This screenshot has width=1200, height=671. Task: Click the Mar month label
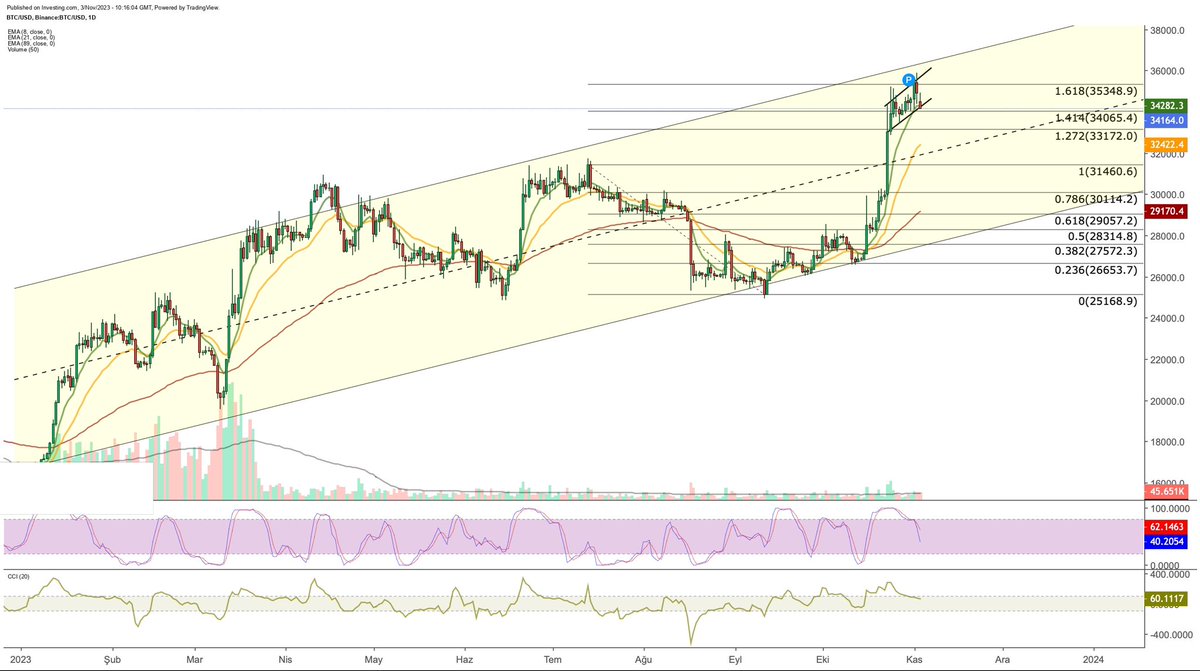tap(195, 660)
